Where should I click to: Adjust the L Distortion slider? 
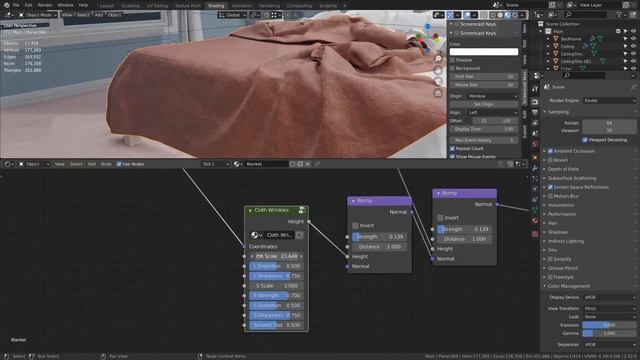click(x=276, y=266)
